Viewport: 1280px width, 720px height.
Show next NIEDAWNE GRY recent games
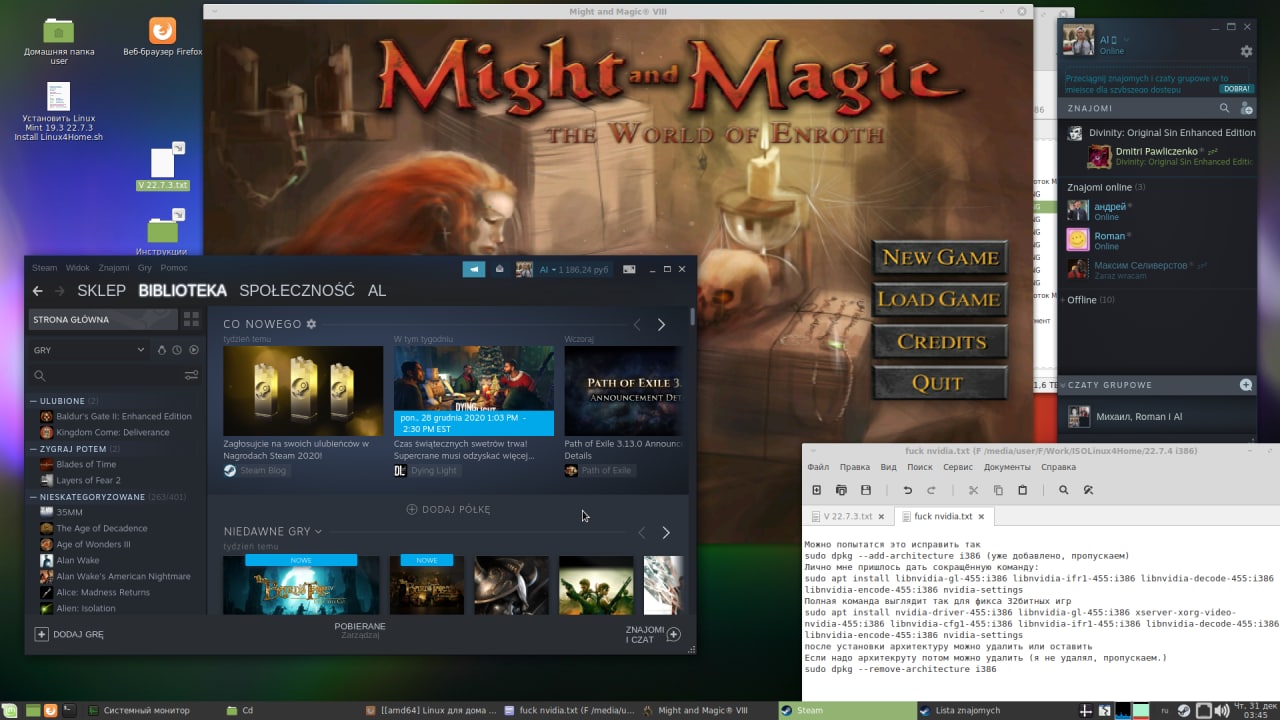666,533
